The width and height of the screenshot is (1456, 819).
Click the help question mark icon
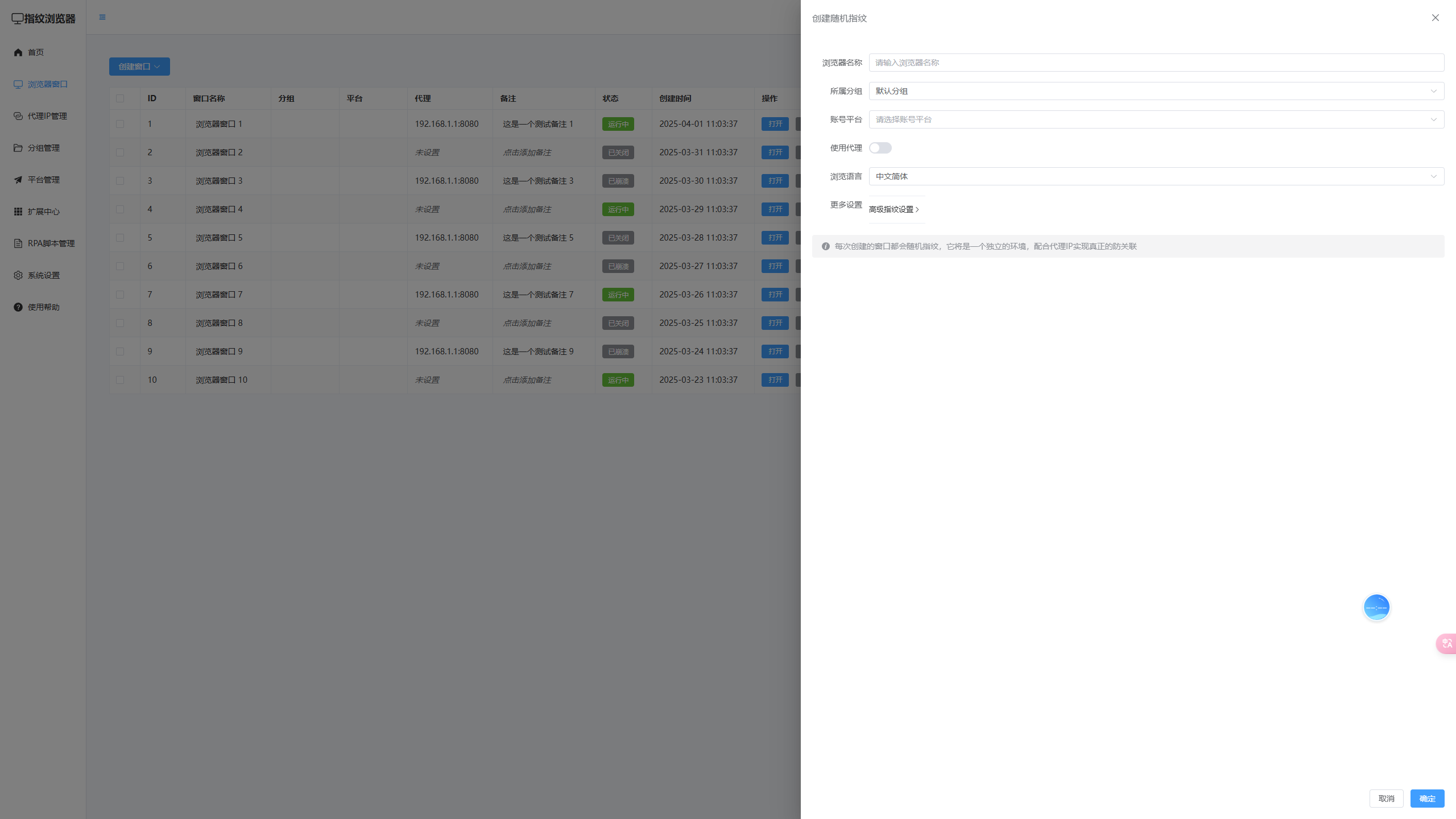(18, 307)
